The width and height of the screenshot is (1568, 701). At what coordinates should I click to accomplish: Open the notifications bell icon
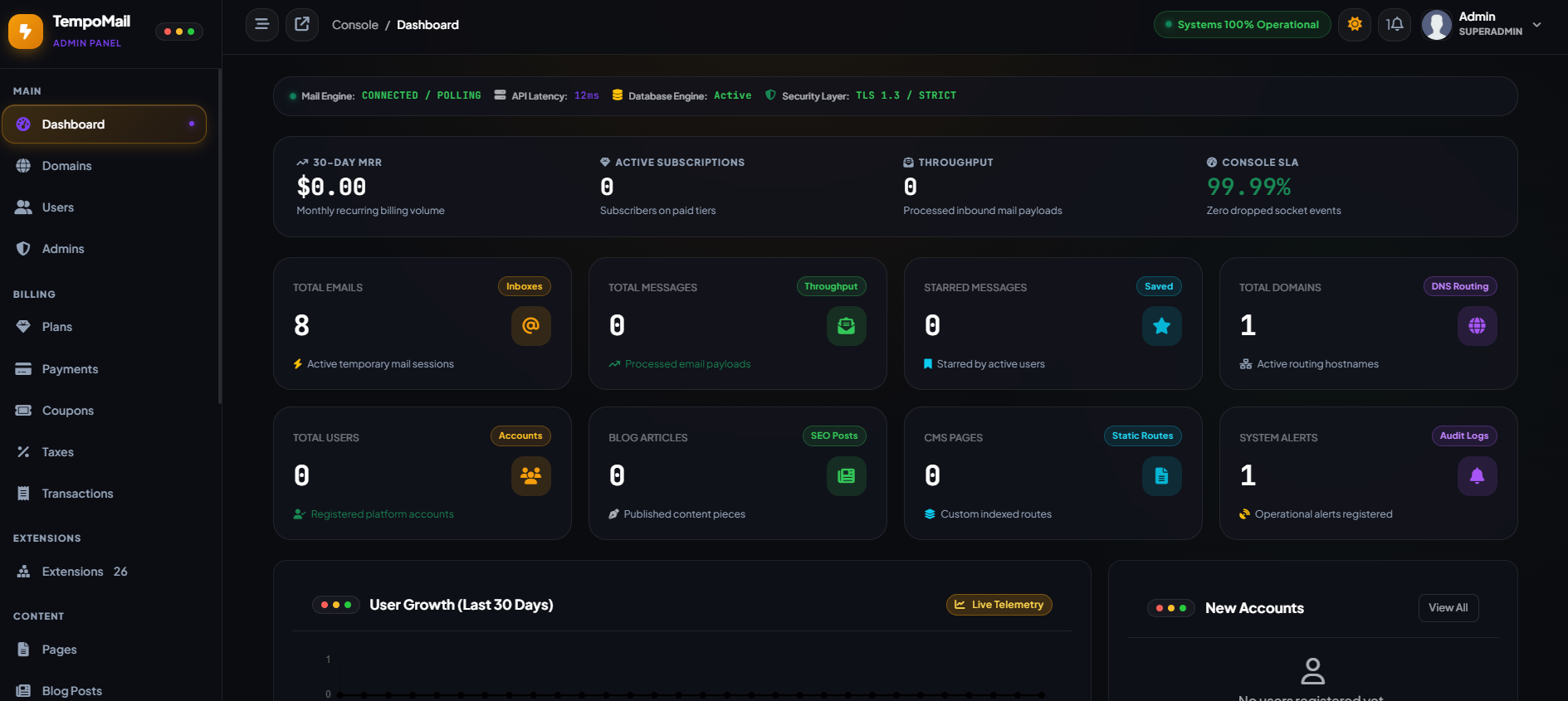point(1395,24)
